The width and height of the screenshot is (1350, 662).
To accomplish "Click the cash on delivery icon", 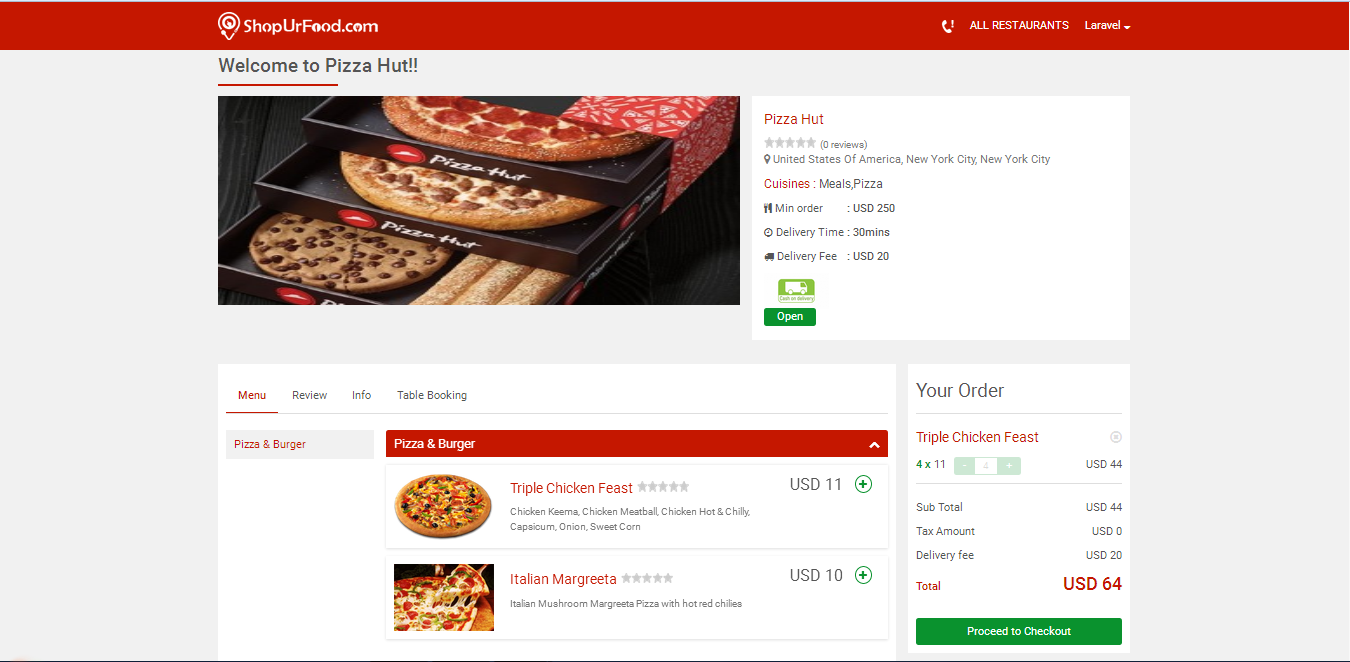I will (x=796, y=291).
